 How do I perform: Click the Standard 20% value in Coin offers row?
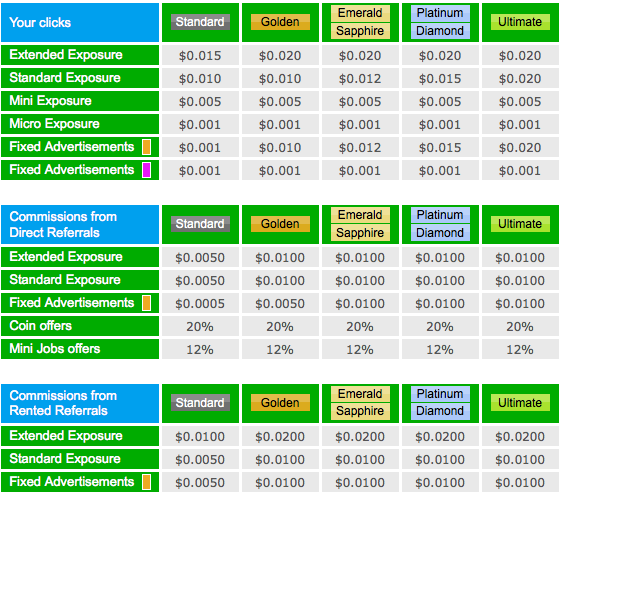coord(200,327)
